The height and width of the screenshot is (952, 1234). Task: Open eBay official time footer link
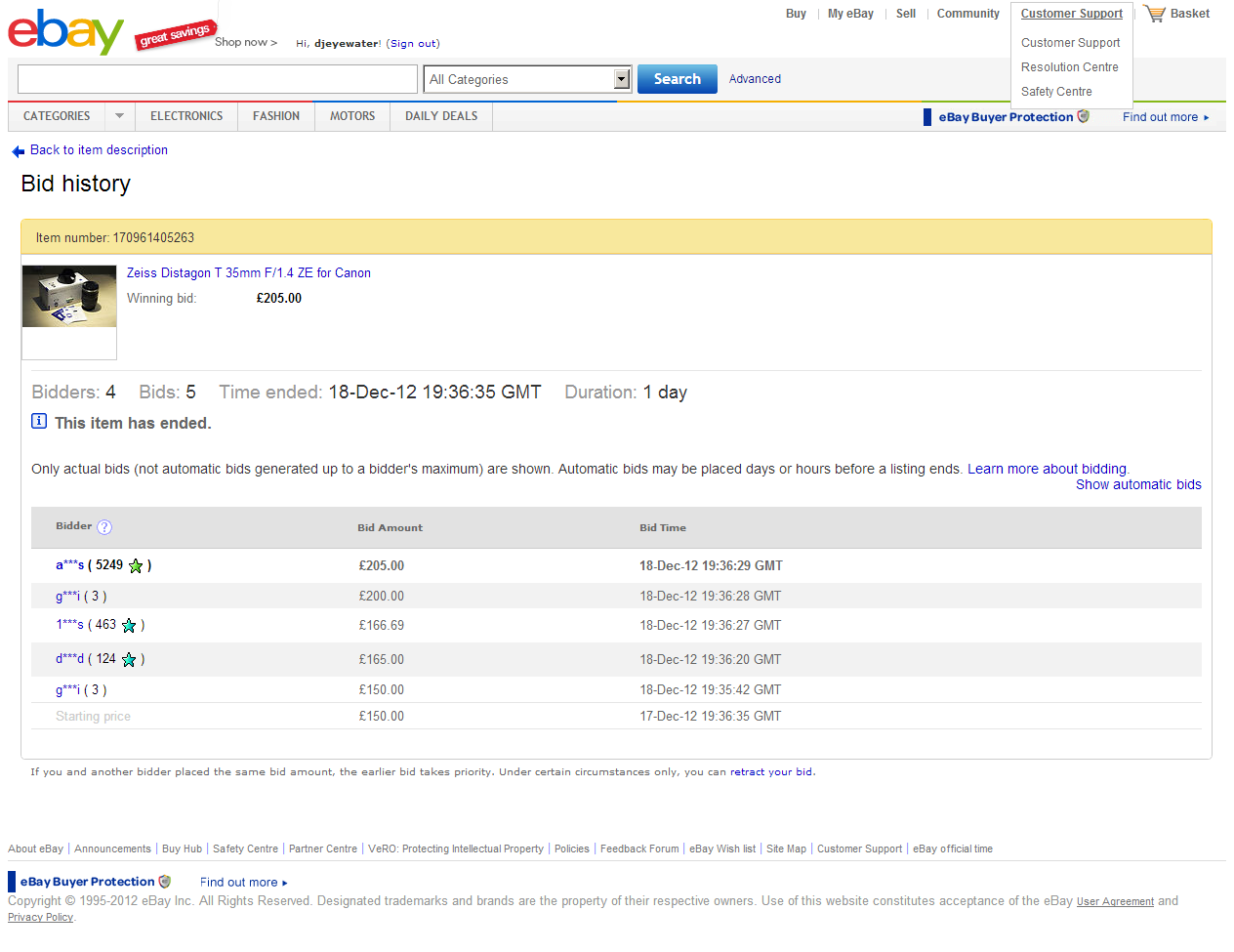[953, 849]
